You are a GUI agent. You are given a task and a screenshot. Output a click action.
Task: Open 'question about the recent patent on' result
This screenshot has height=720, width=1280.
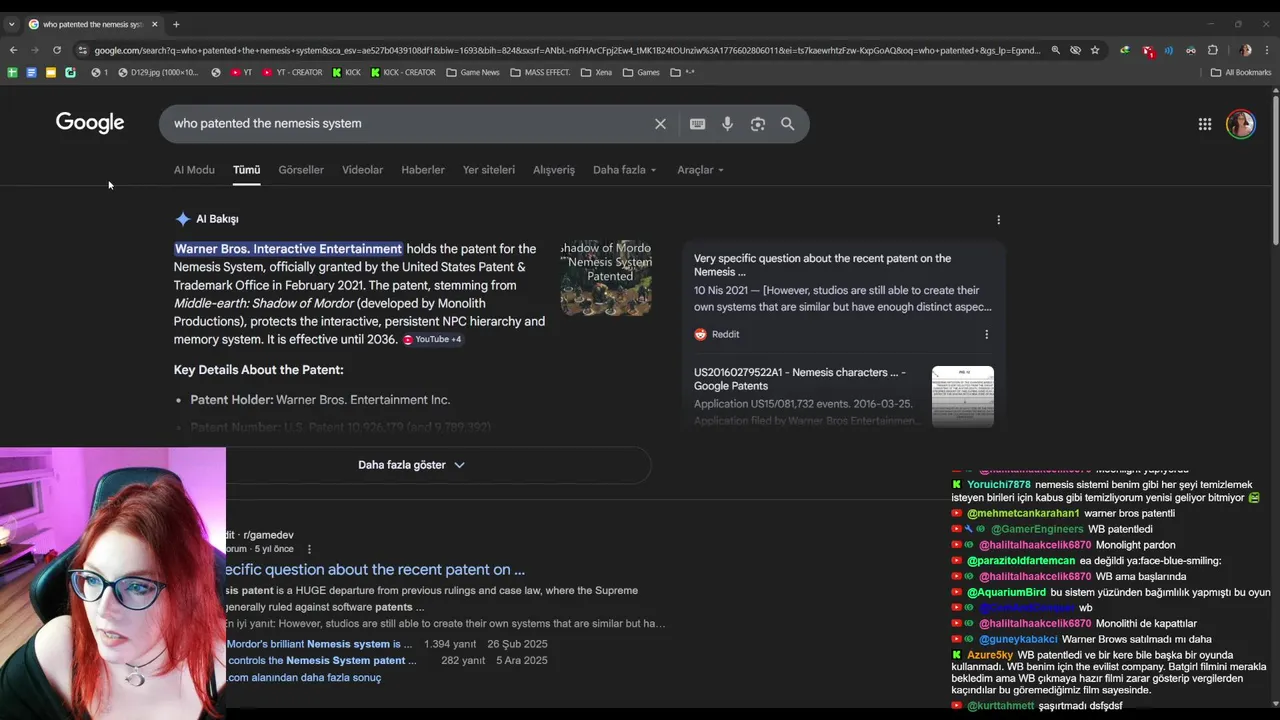point(376,570)
